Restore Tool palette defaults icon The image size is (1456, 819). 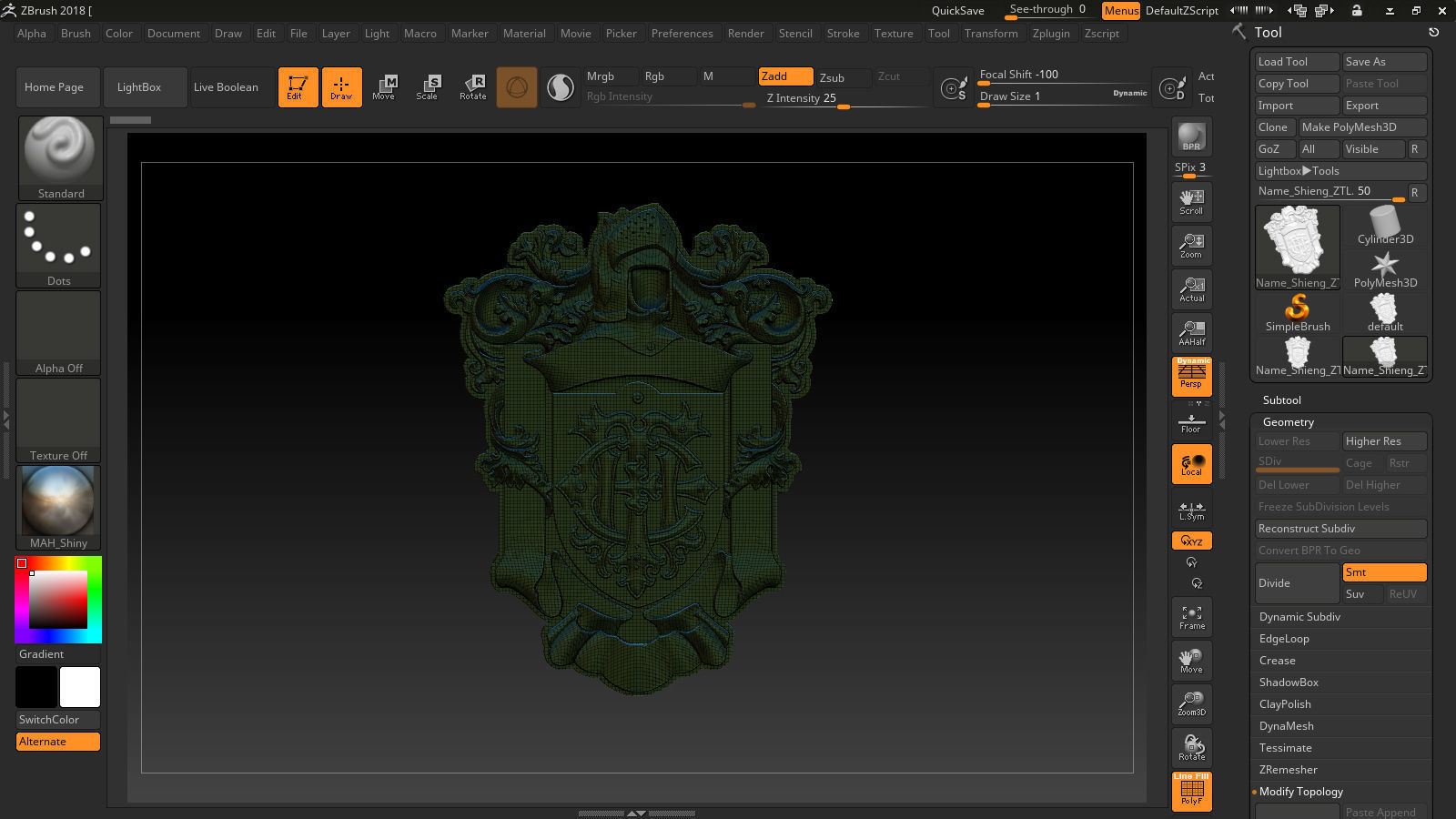[1434, 32]
